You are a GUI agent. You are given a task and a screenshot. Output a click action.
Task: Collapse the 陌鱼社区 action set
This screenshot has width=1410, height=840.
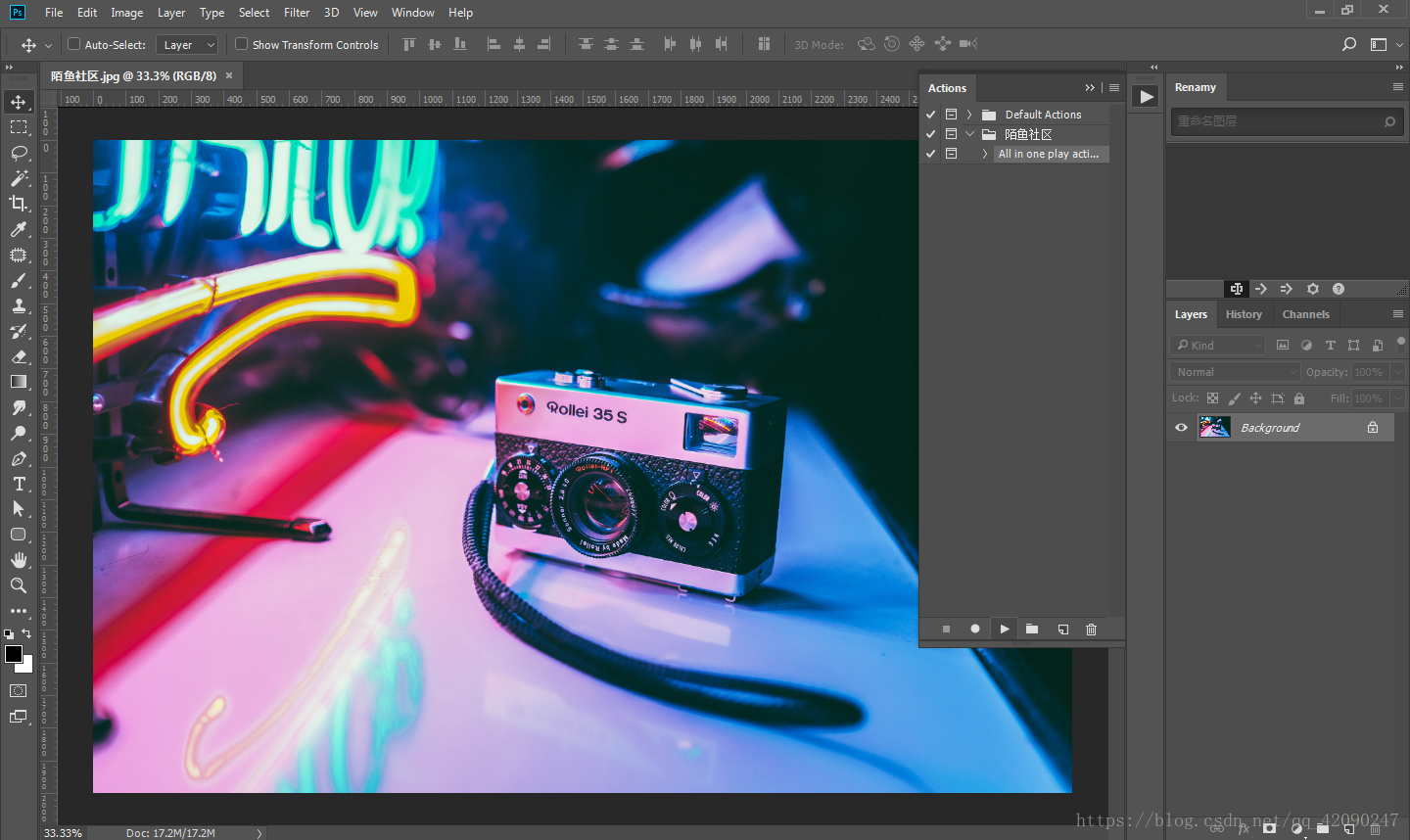pyautogui.click(x=969, y=134)
